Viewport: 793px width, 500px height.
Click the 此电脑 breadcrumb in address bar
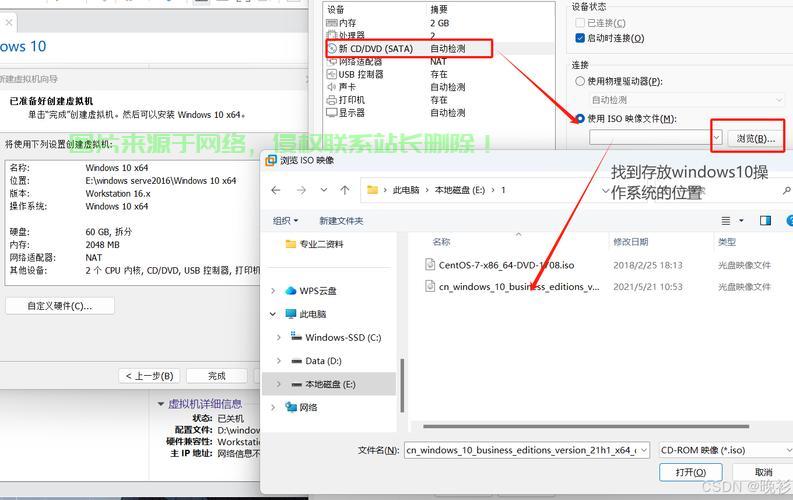coord(406,190)
